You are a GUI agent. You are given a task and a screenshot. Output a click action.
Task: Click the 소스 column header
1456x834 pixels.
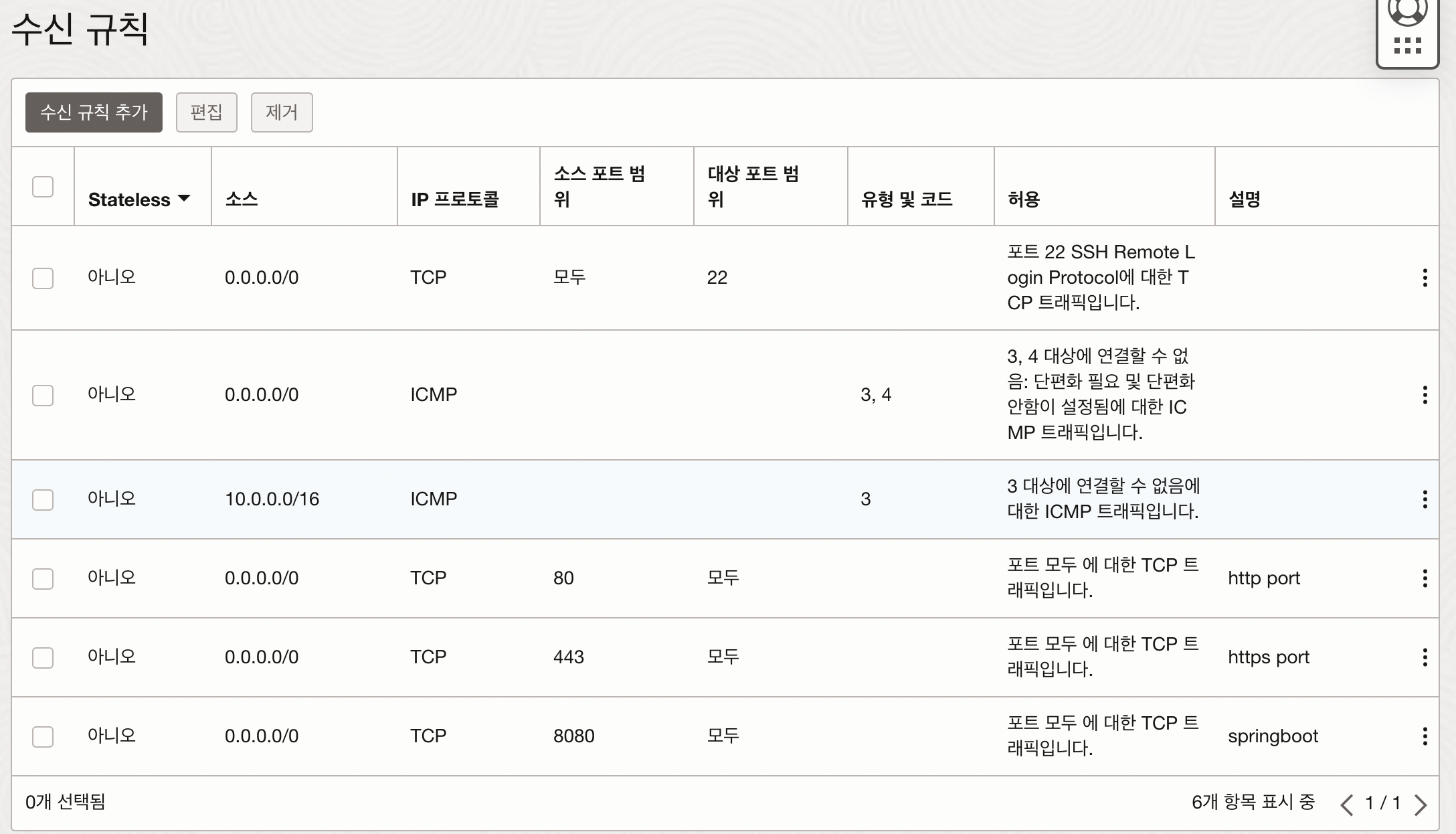[242, 199]
